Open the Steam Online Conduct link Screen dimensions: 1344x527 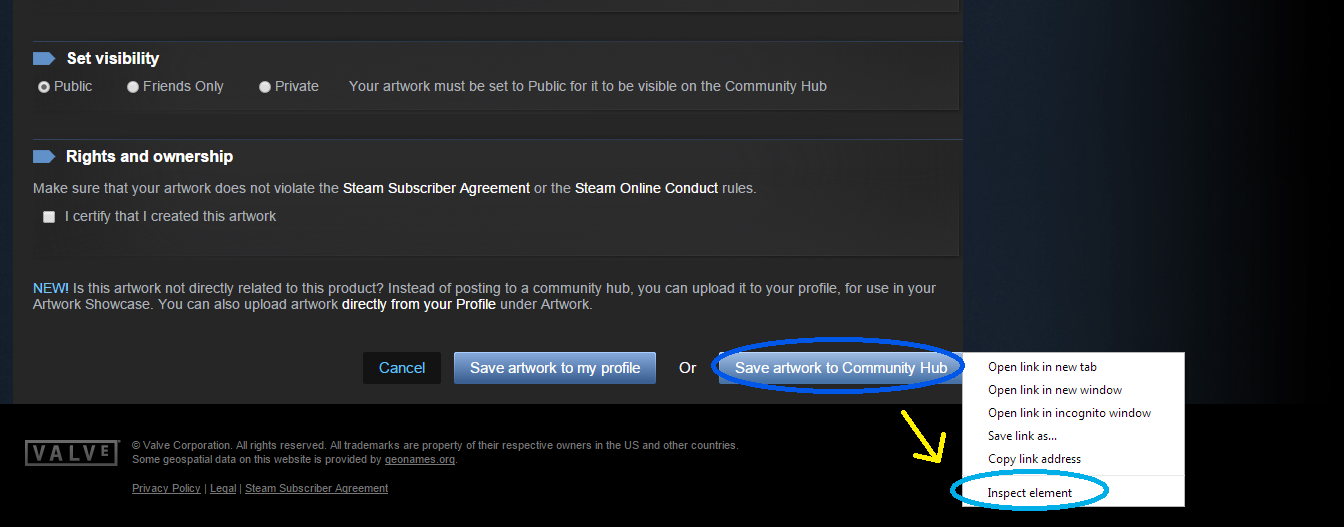tap(646, 188)
